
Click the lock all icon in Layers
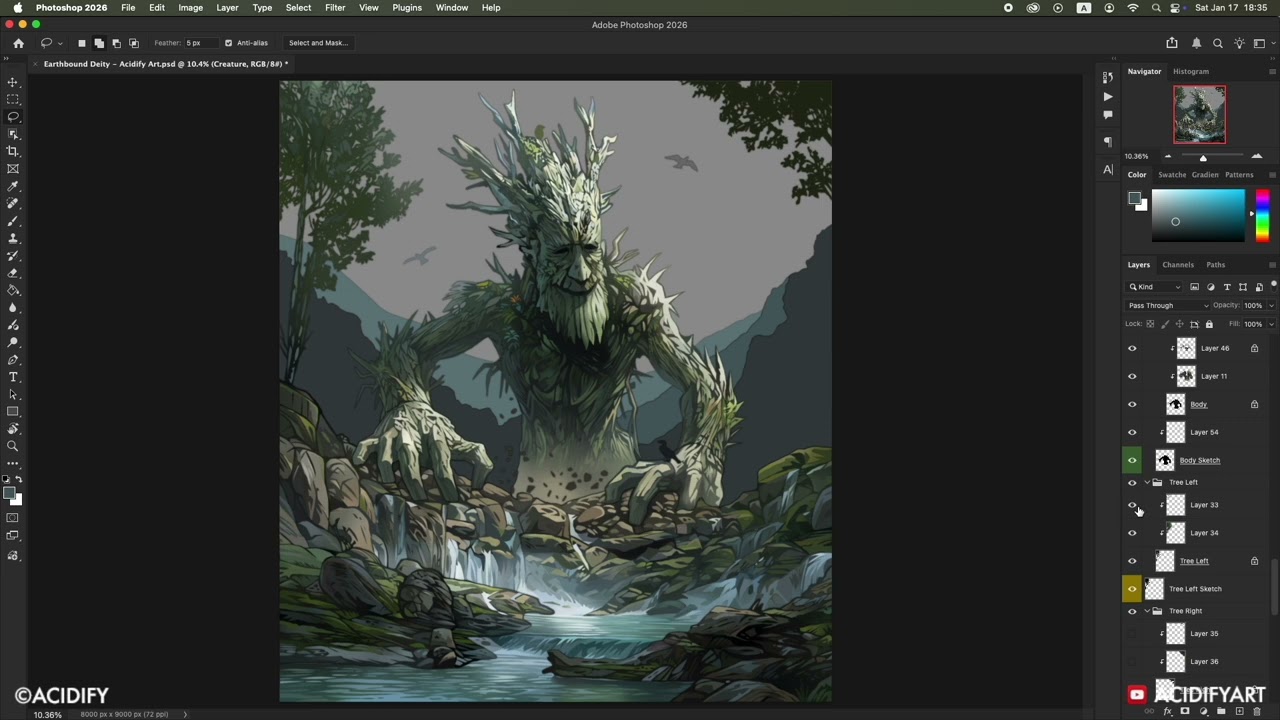pos(1209,324)
